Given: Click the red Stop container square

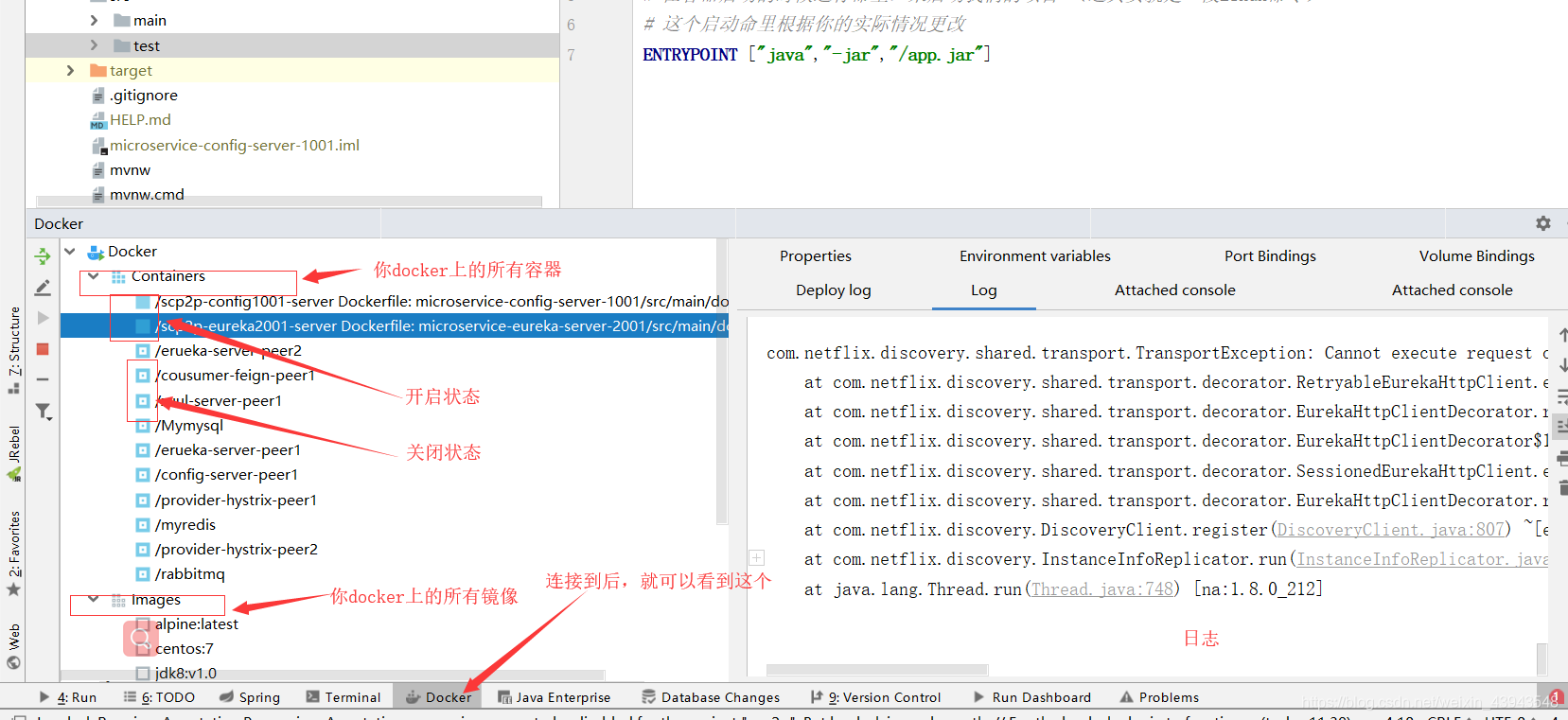Looking at the screenshot, I should (x=43, y=349).
